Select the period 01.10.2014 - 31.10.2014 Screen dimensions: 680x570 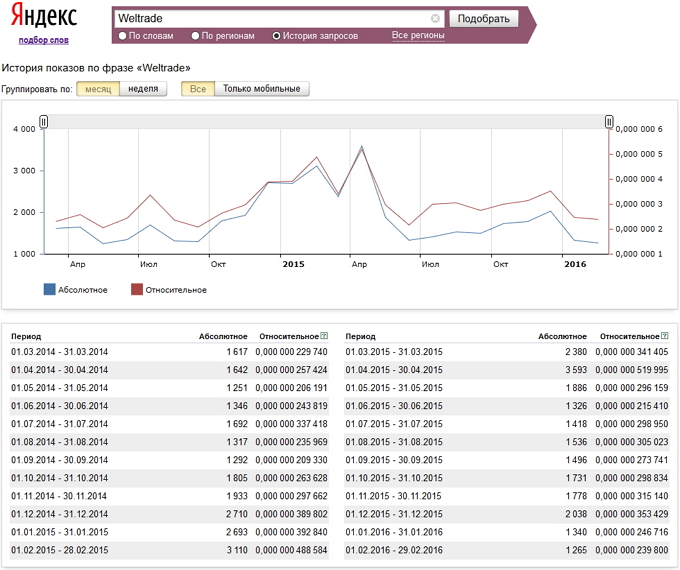(x=59, y=478)
